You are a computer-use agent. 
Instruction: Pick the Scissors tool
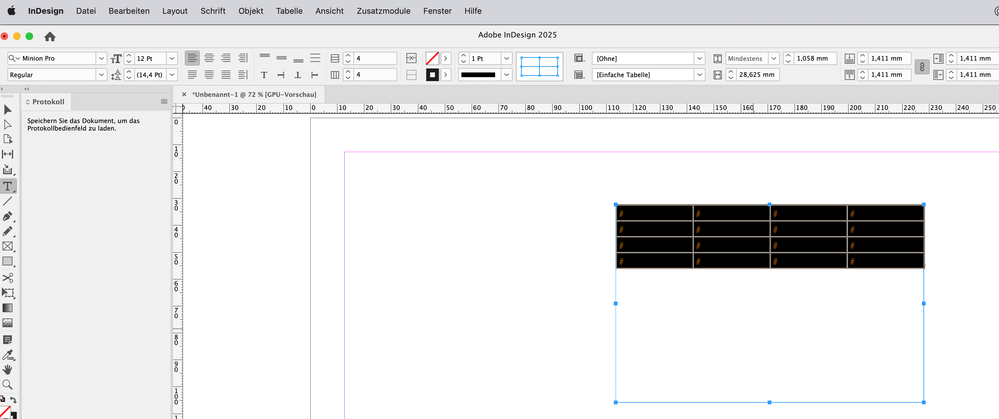(8, 277)
